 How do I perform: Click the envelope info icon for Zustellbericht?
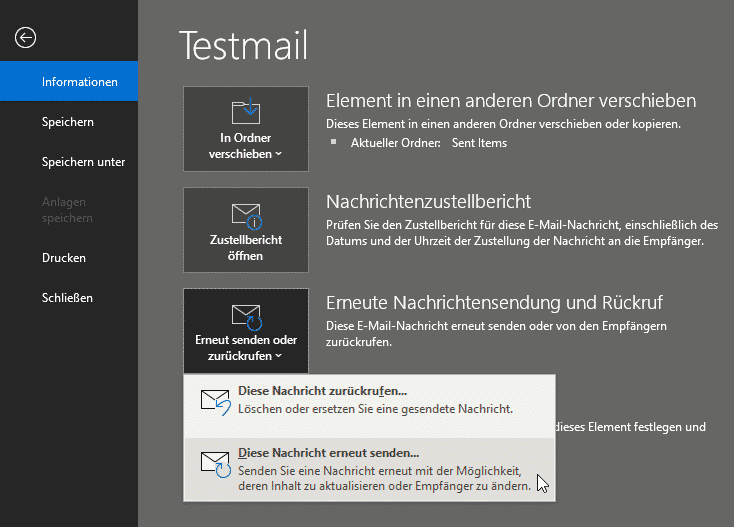click(246, 214)
